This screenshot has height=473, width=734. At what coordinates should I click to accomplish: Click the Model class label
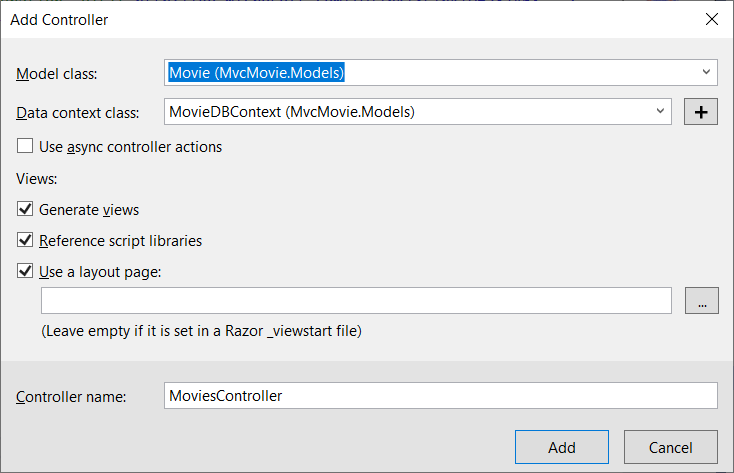(x=64, y=73)
